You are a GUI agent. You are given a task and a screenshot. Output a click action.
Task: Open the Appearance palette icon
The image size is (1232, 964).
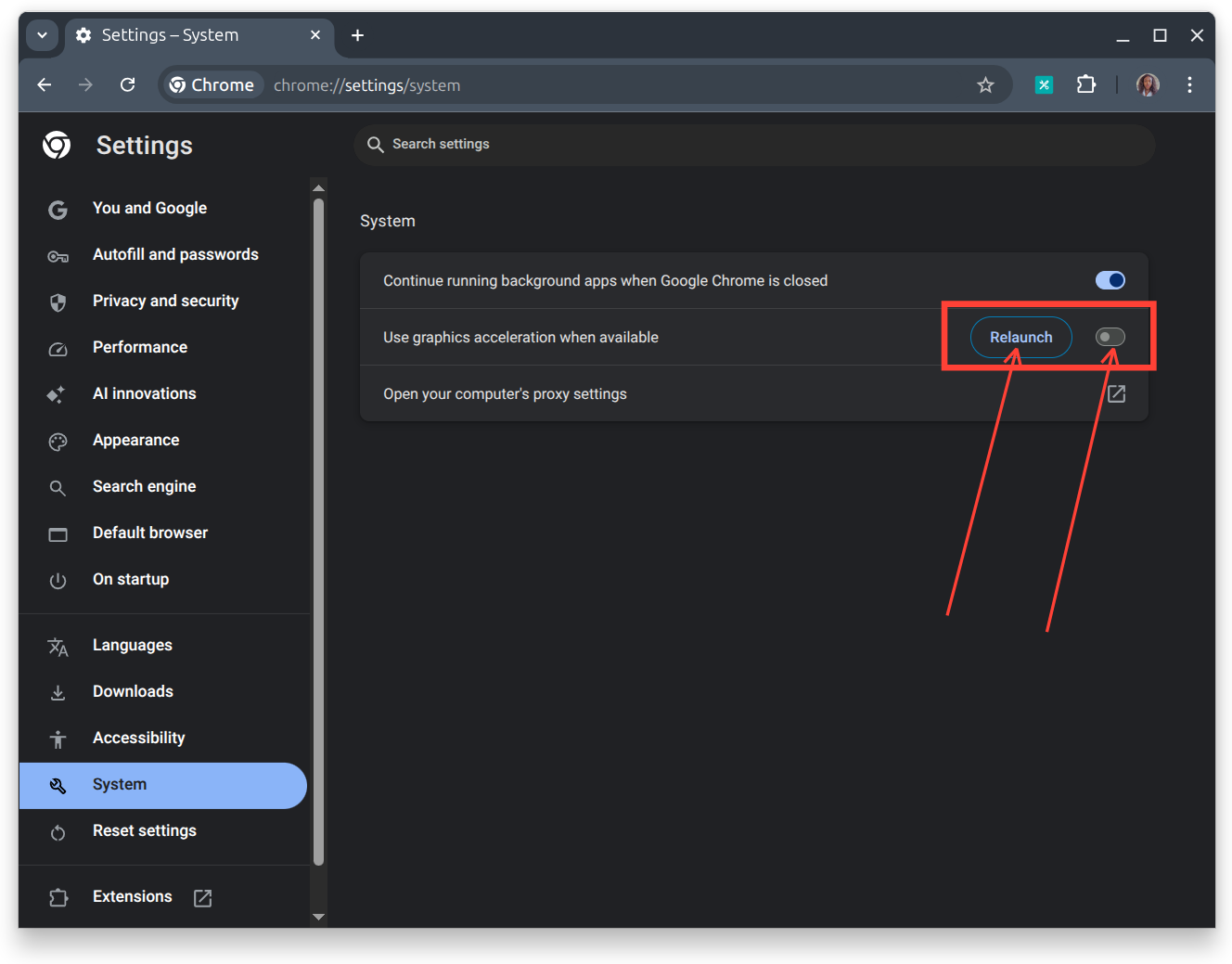[x=58, y=441]
